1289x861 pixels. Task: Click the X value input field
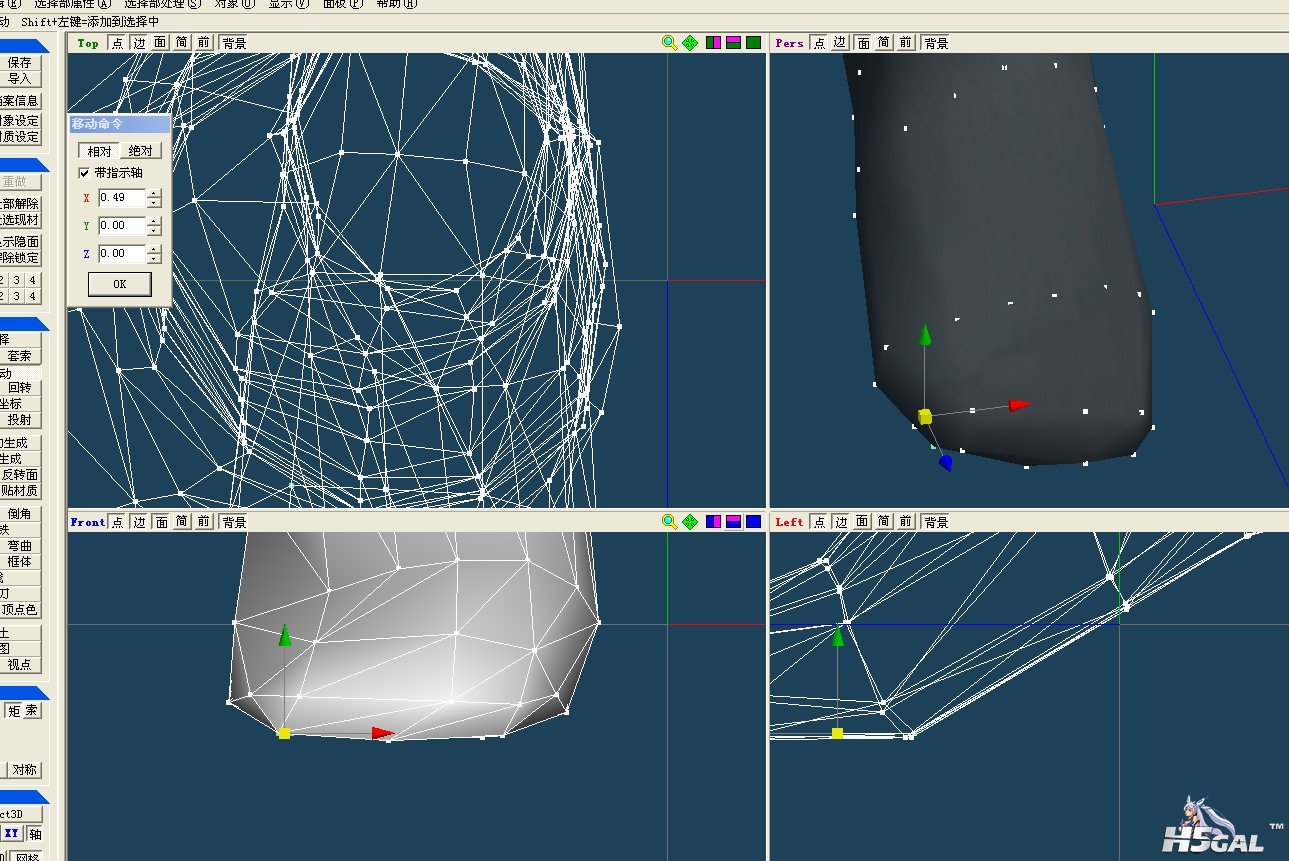click(x=121, y=198)
